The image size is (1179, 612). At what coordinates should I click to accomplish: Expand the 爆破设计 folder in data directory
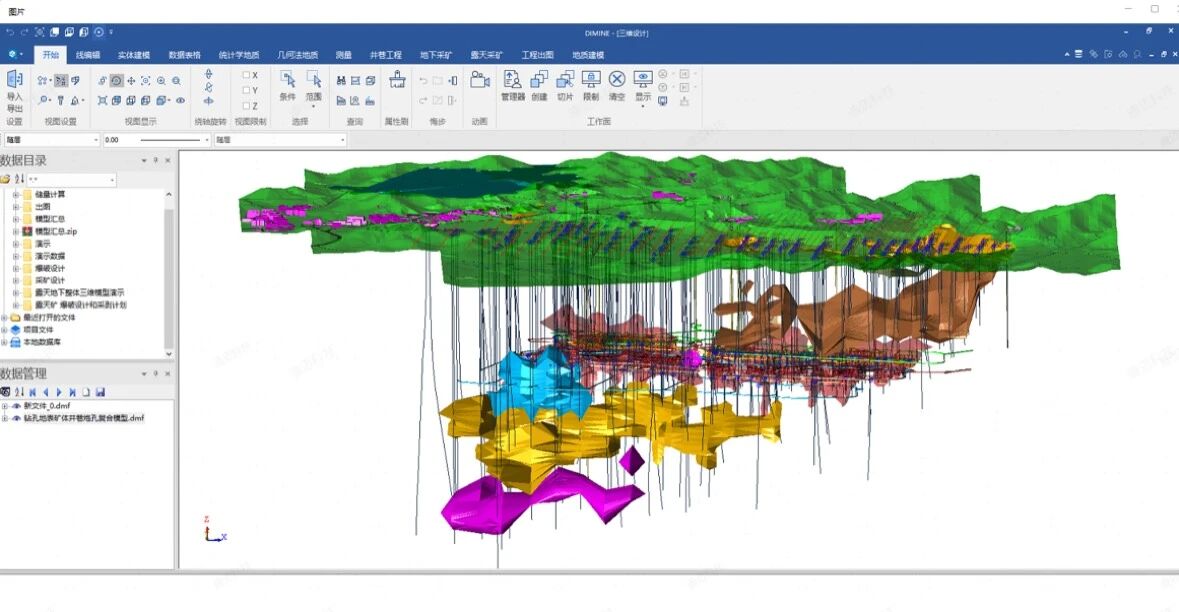[16, 268]
